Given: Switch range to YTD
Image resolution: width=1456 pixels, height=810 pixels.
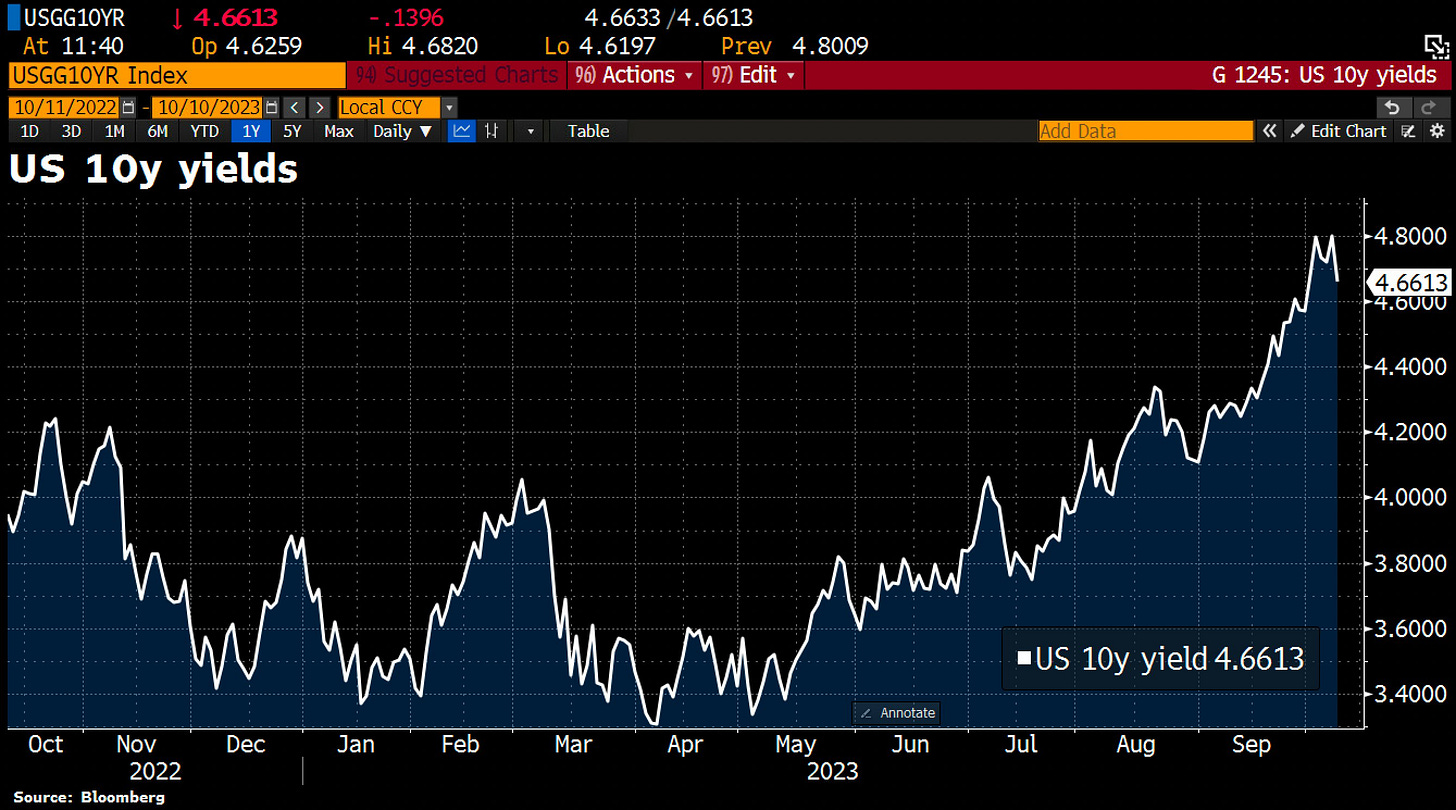Looking at the screenshot, I should (204, 131).
